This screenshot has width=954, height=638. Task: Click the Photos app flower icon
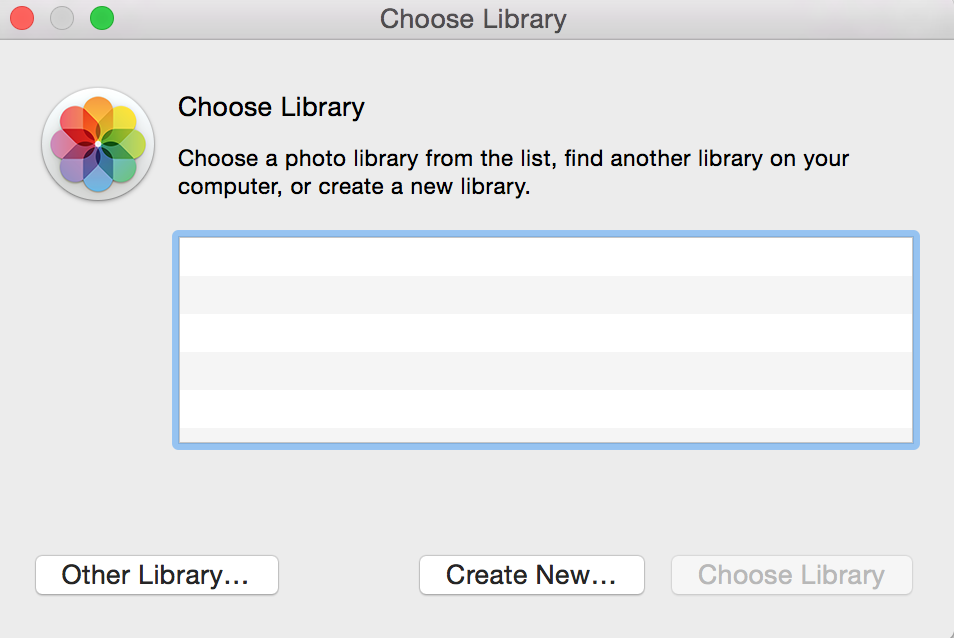click(98, 145)
